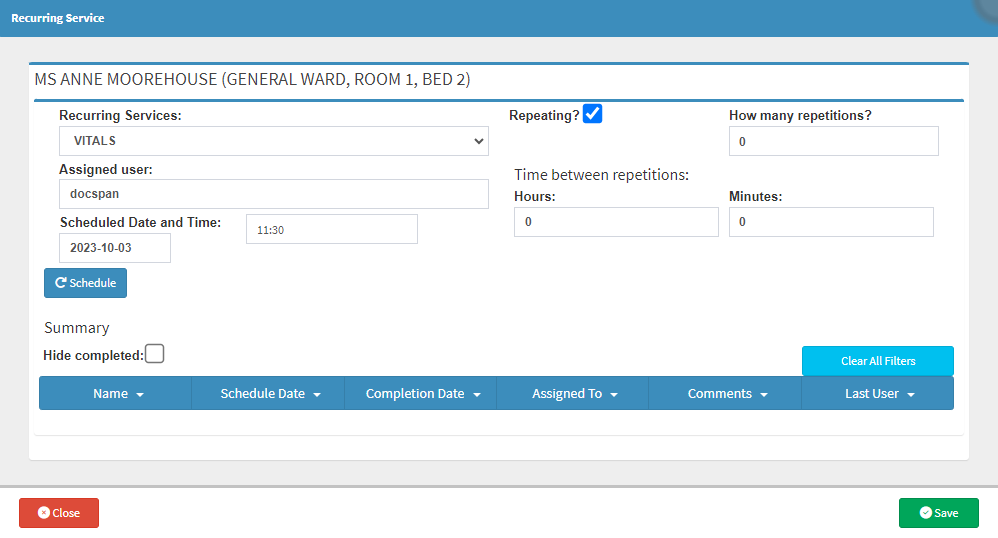Image resolution: width=998 pixels, height=538 pixels.
Task: Focus the Hours input field
Action: [x=616, y=222]
